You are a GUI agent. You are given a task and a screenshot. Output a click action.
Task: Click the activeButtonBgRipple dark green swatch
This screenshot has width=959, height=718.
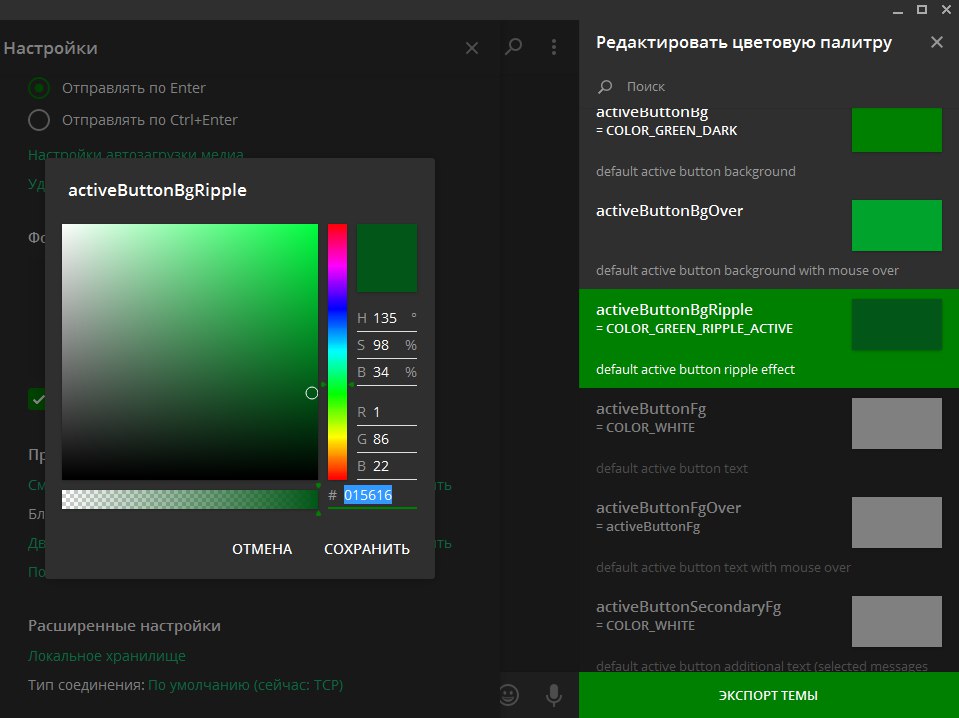pyautogui.click(x=897, y=324)
